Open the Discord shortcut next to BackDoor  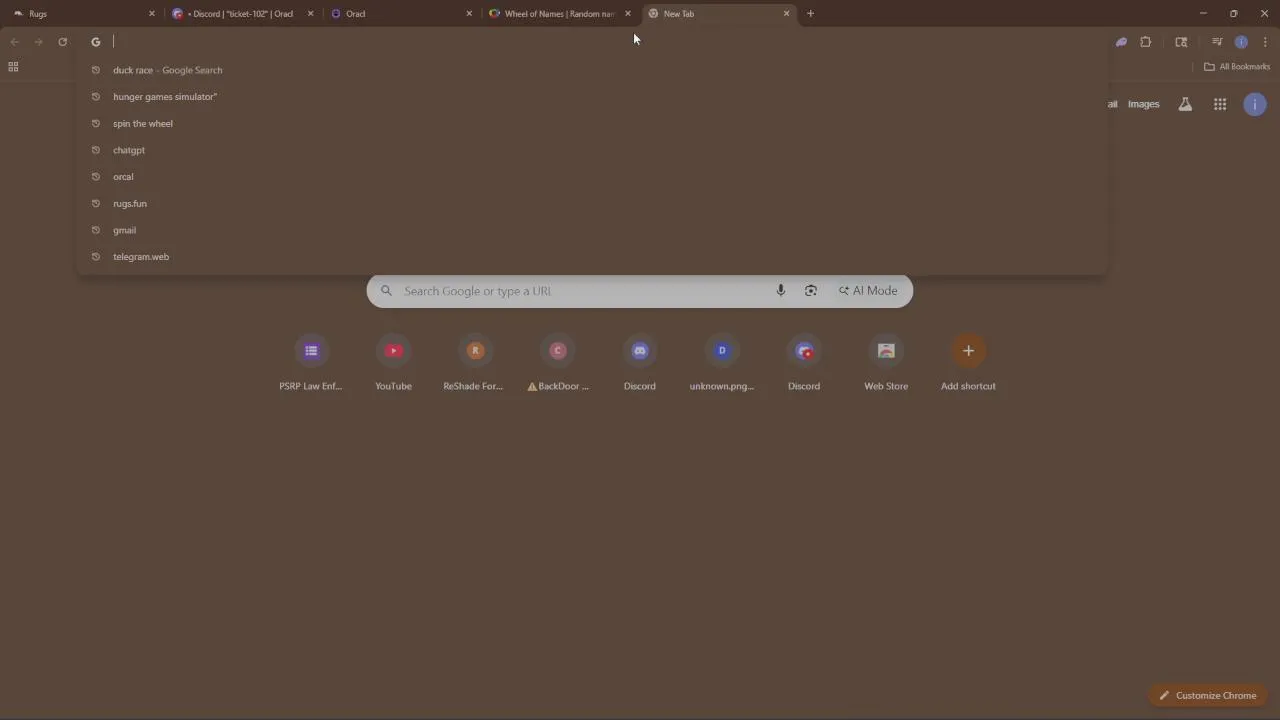[x=640, y=364]
